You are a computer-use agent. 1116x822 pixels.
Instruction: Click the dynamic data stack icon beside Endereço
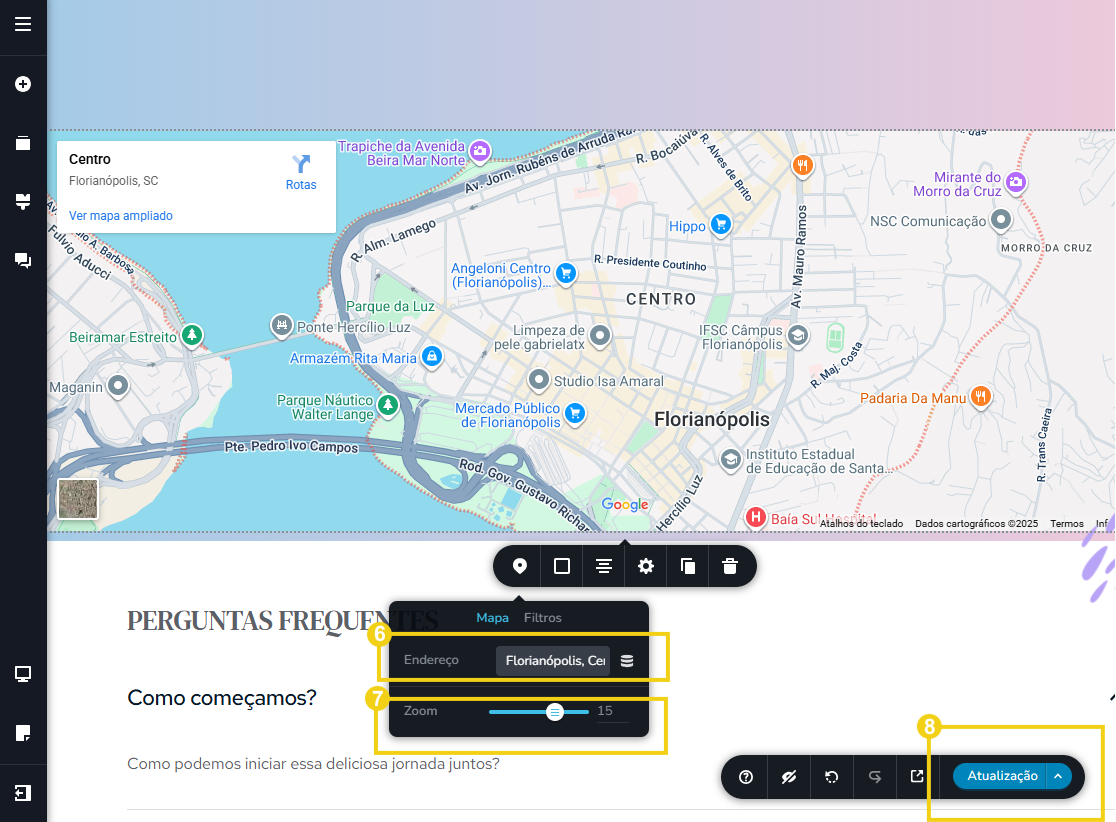627,661
